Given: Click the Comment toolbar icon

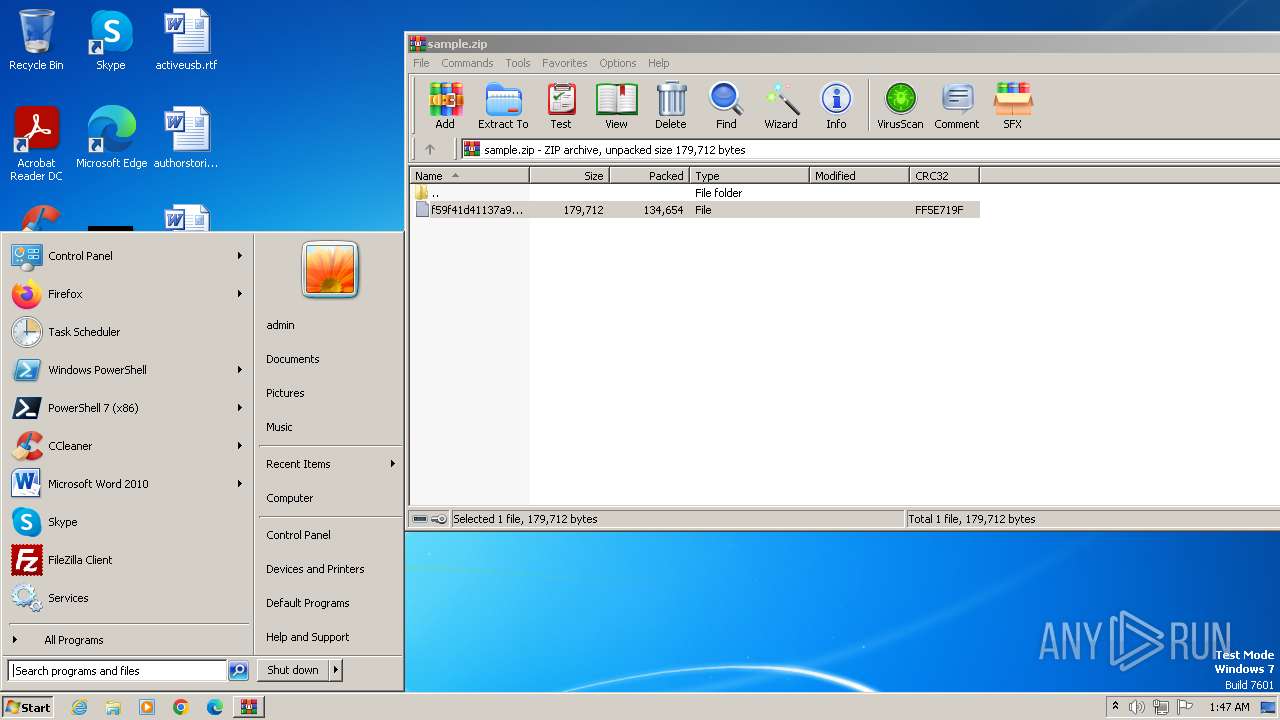Looking at the screenshot, I should click(957, 106).
